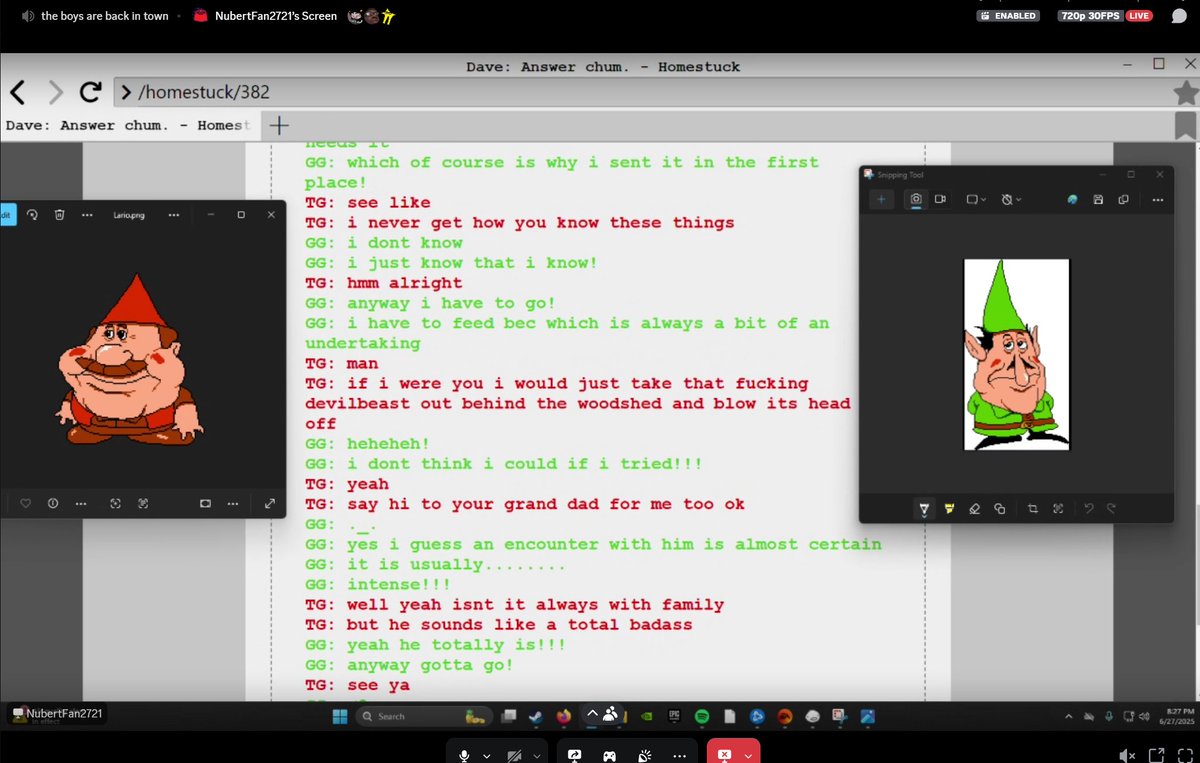Show hidden system tray icons chevron

click(x=1070, y=716)
